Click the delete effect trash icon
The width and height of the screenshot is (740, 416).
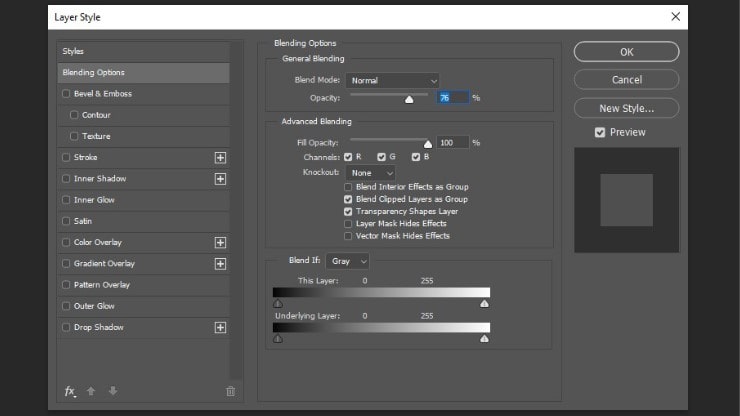click(x=230, y=391)
